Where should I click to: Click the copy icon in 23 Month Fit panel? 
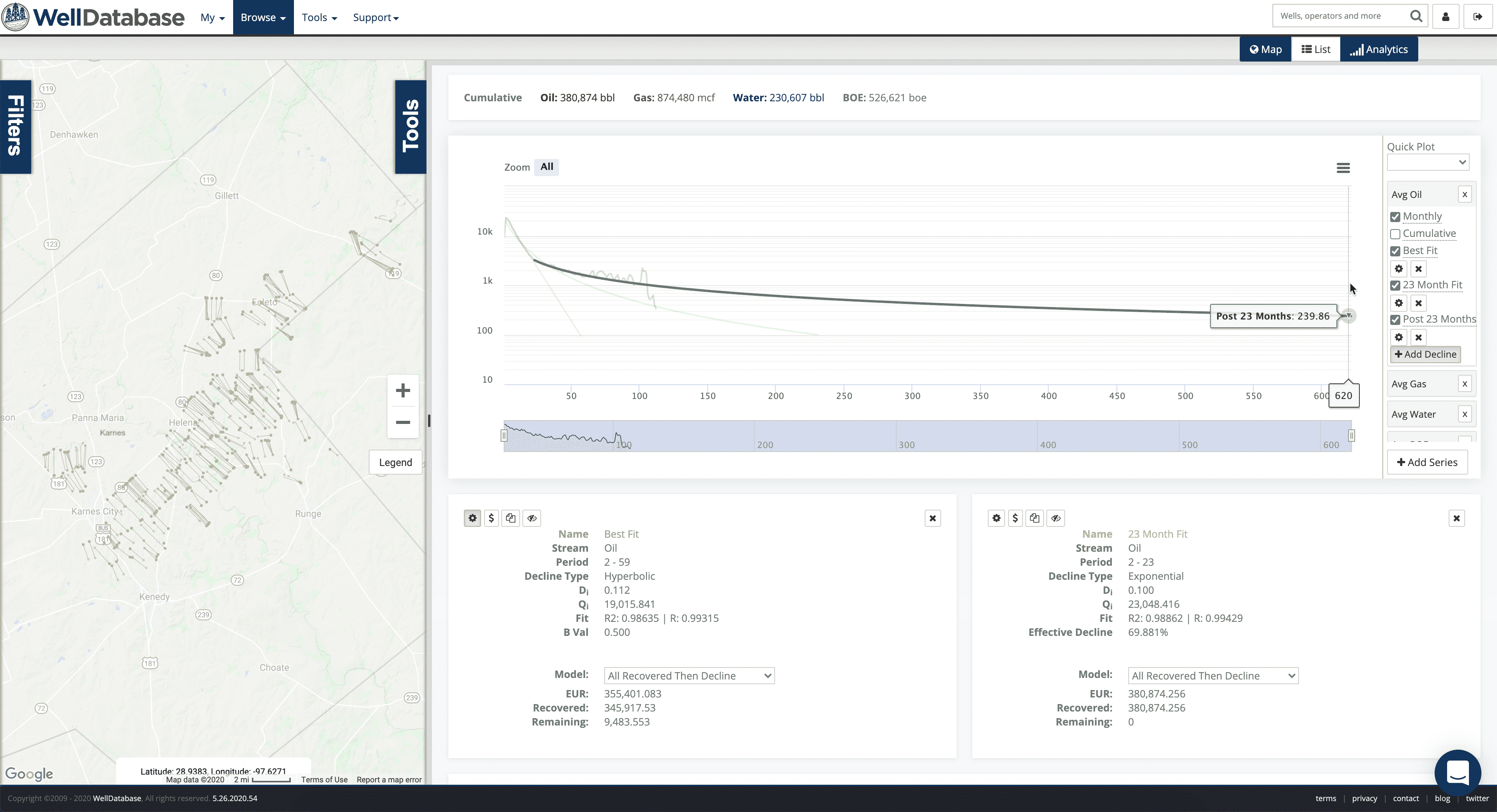[x=1034, y=518]
